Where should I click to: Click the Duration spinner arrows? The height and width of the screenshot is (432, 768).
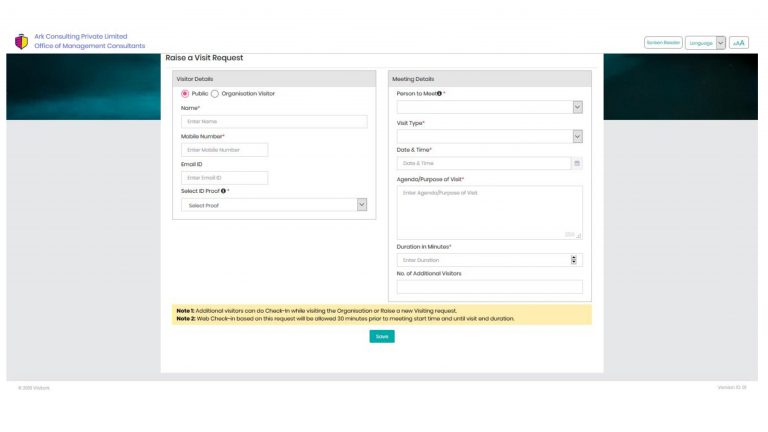pos(574,260)
